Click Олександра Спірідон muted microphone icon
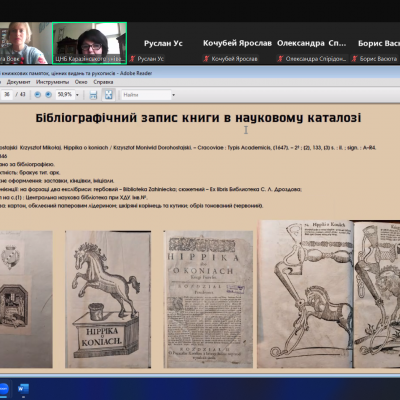Image resolution: width=400 pixels, height=400 pixels. [280, 59]
